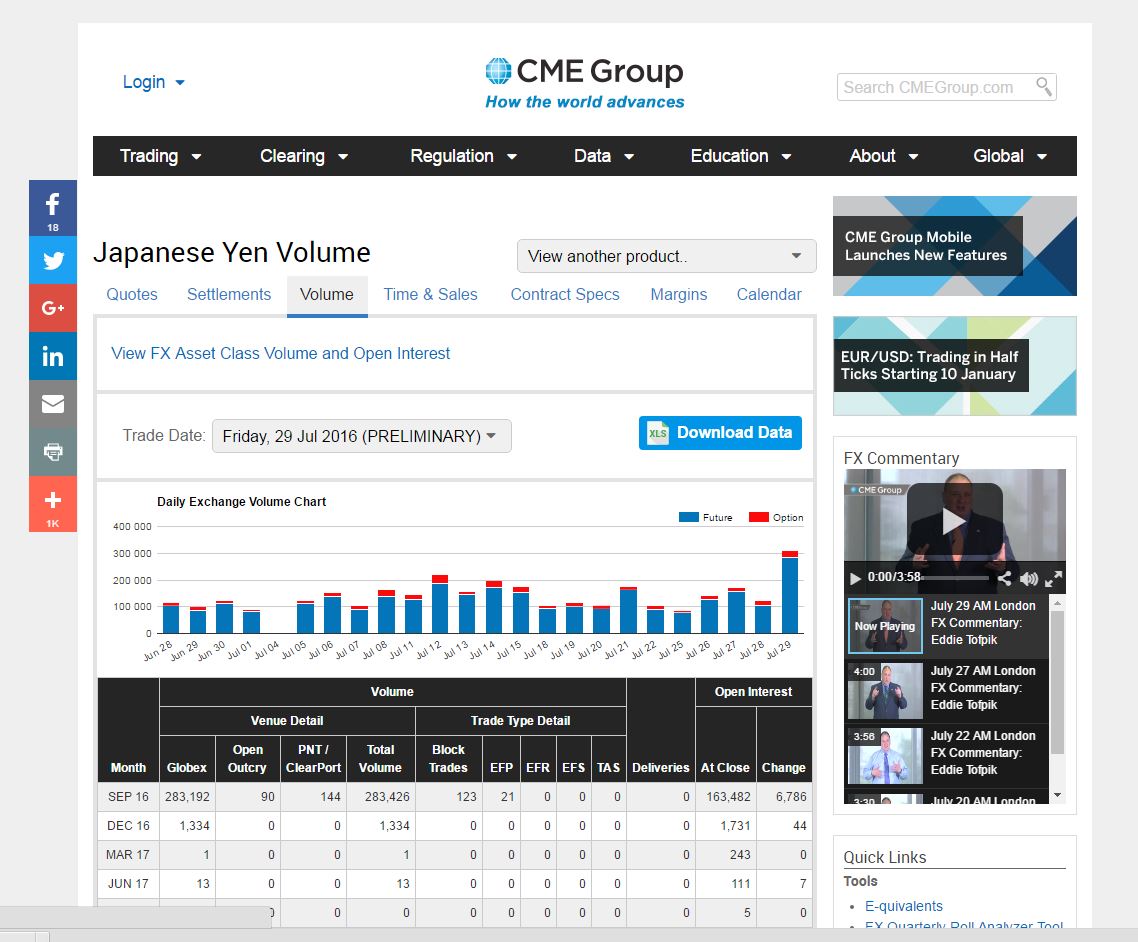Switch to Time & Sales tab
The image size is (1138, 942).
coord(430,295)
